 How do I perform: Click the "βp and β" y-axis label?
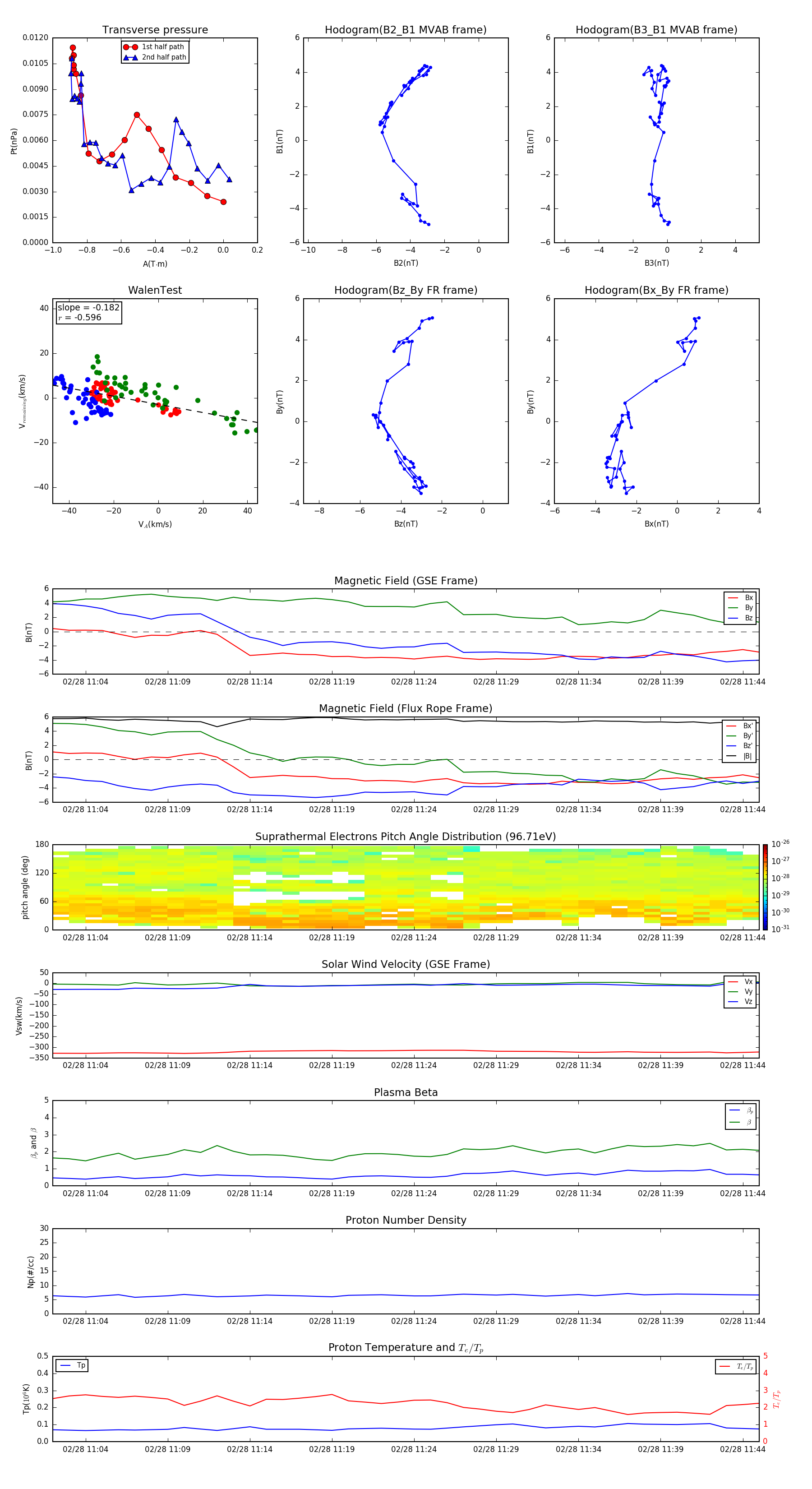(x=33, y=1143)
